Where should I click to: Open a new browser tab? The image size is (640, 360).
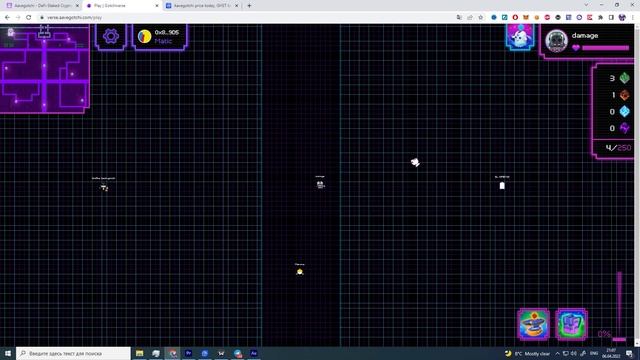click(249, 6)
